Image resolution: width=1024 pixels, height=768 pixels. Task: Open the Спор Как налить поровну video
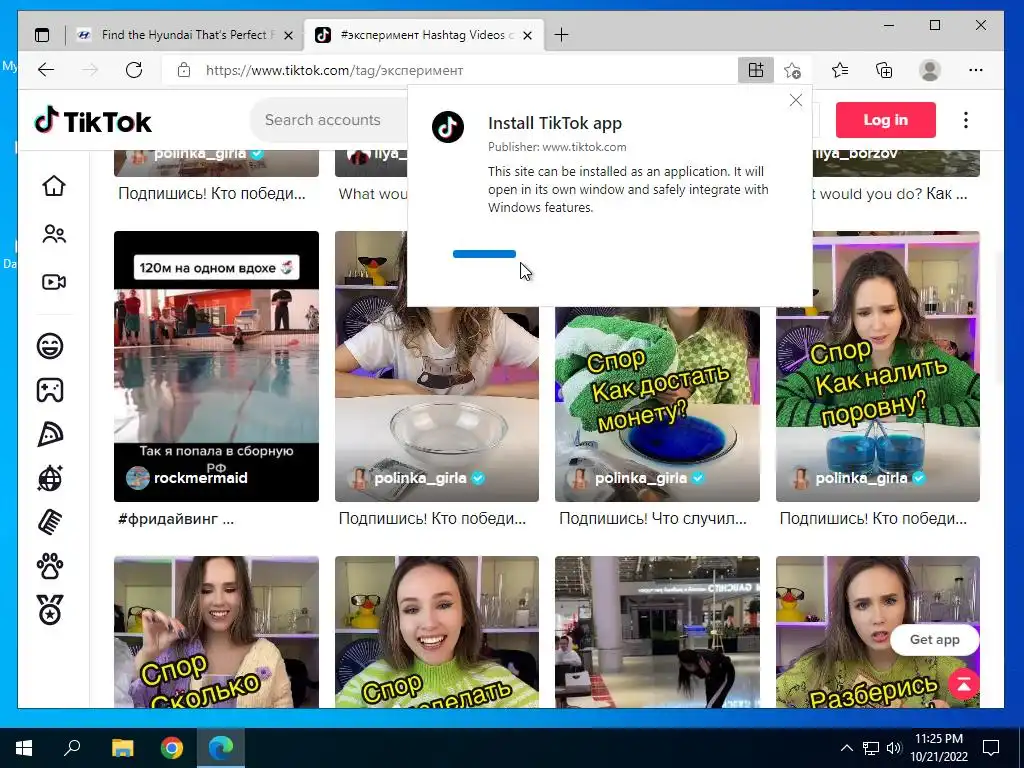(x=878, y=366)
